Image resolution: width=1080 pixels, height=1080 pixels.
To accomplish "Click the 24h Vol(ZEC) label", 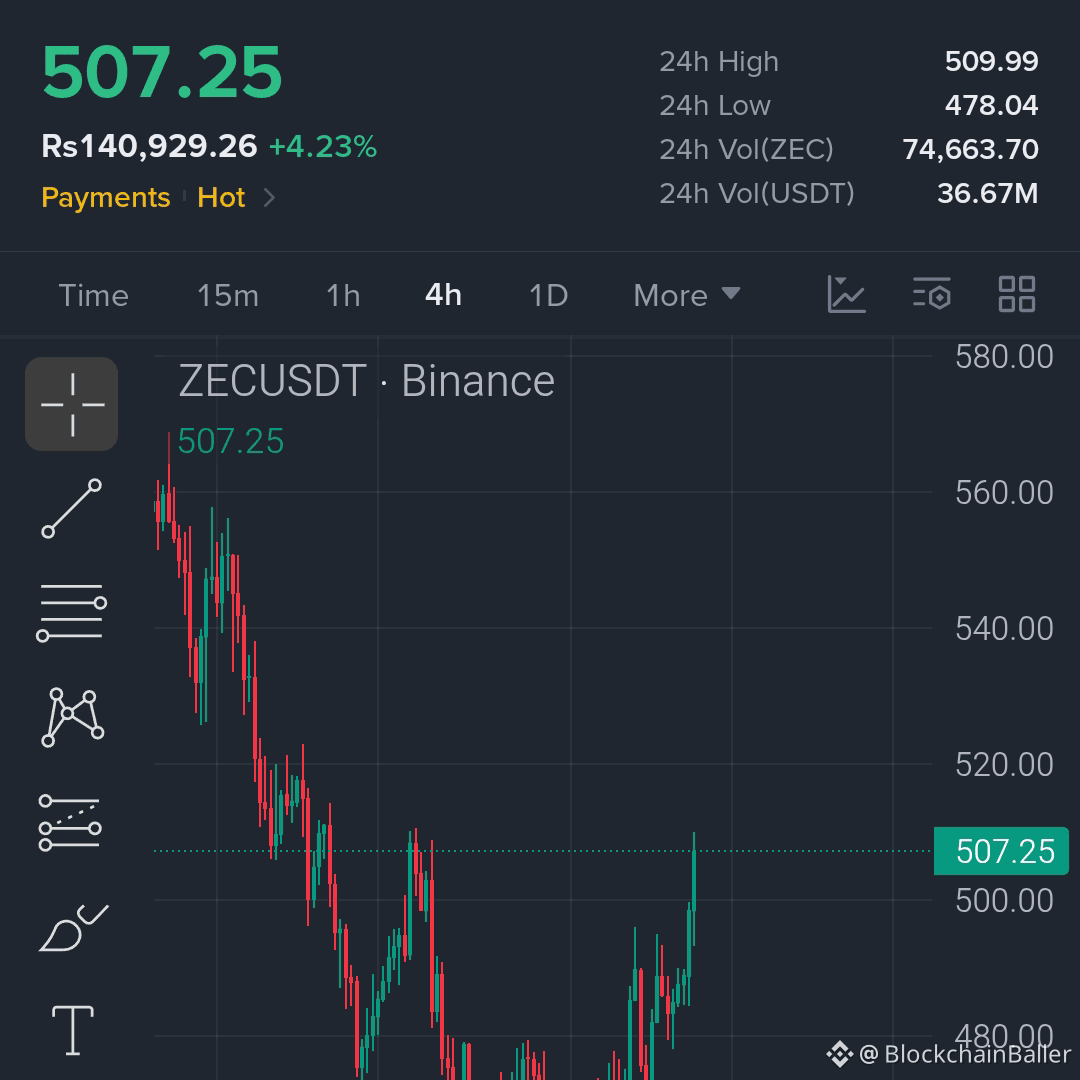I will [x=747, y=149].
